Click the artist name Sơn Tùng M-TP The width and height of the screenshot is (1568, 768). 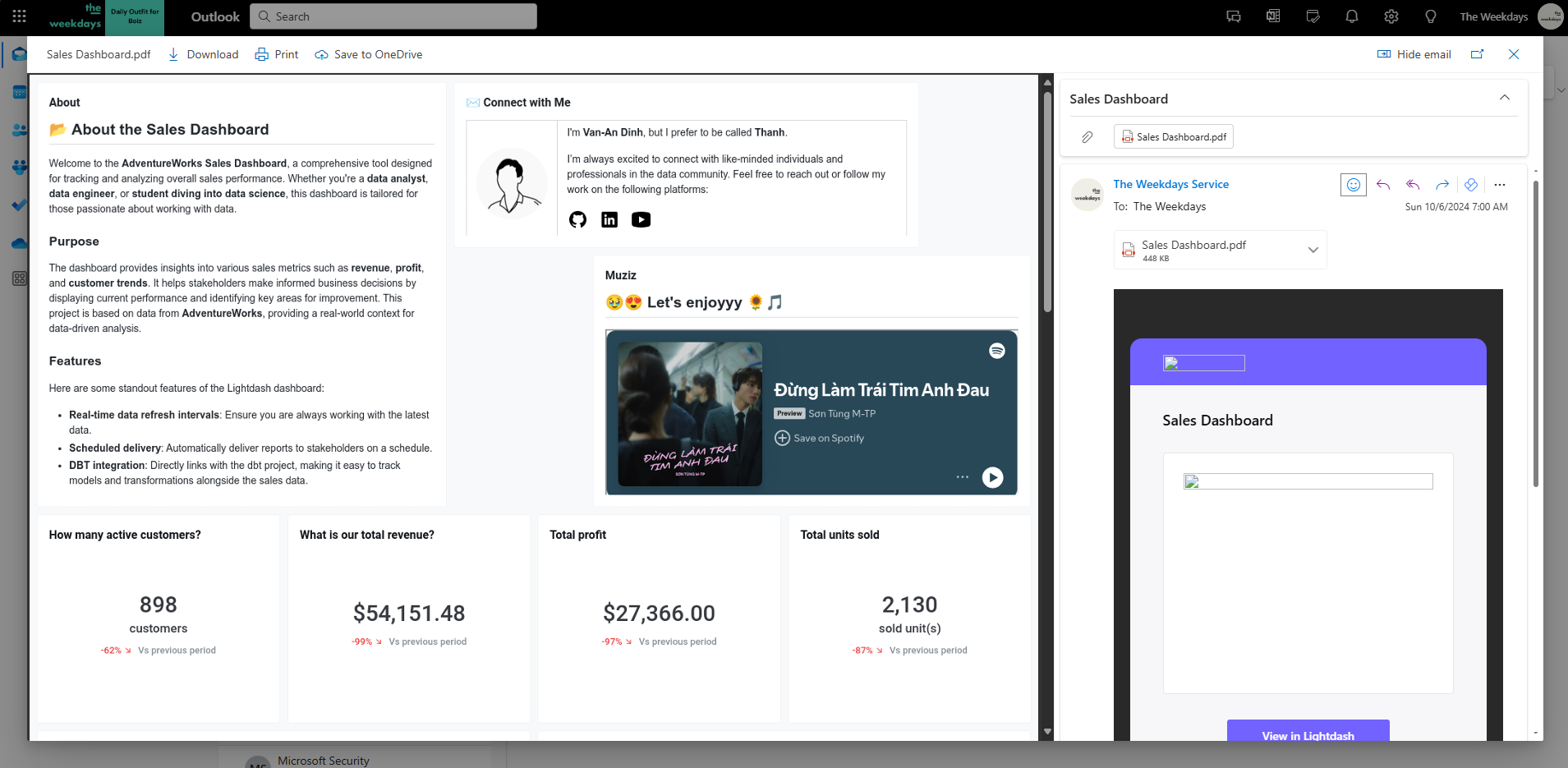[x=842, y=414]
